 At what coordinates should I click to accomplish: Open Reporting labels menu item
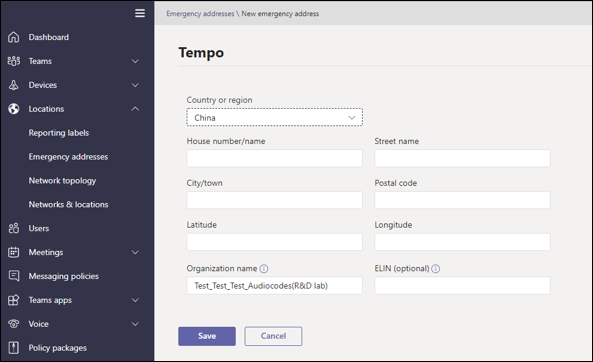point(59,133)
